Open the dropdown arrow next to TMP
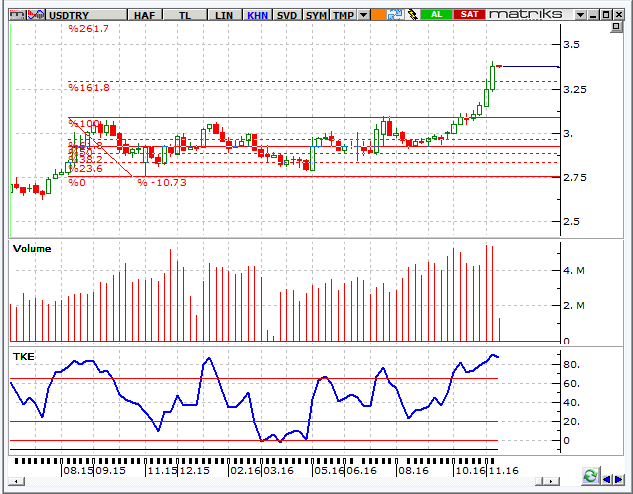 click(364, 15)
